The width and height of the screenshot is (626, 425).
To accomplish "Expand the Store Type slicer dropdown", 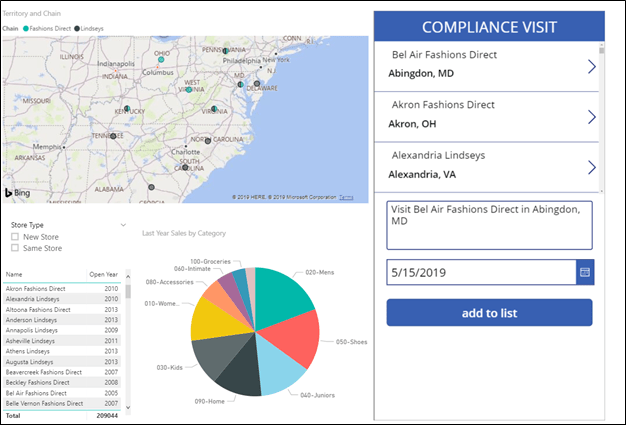I will pyautogui.click(x=123, y=225).
